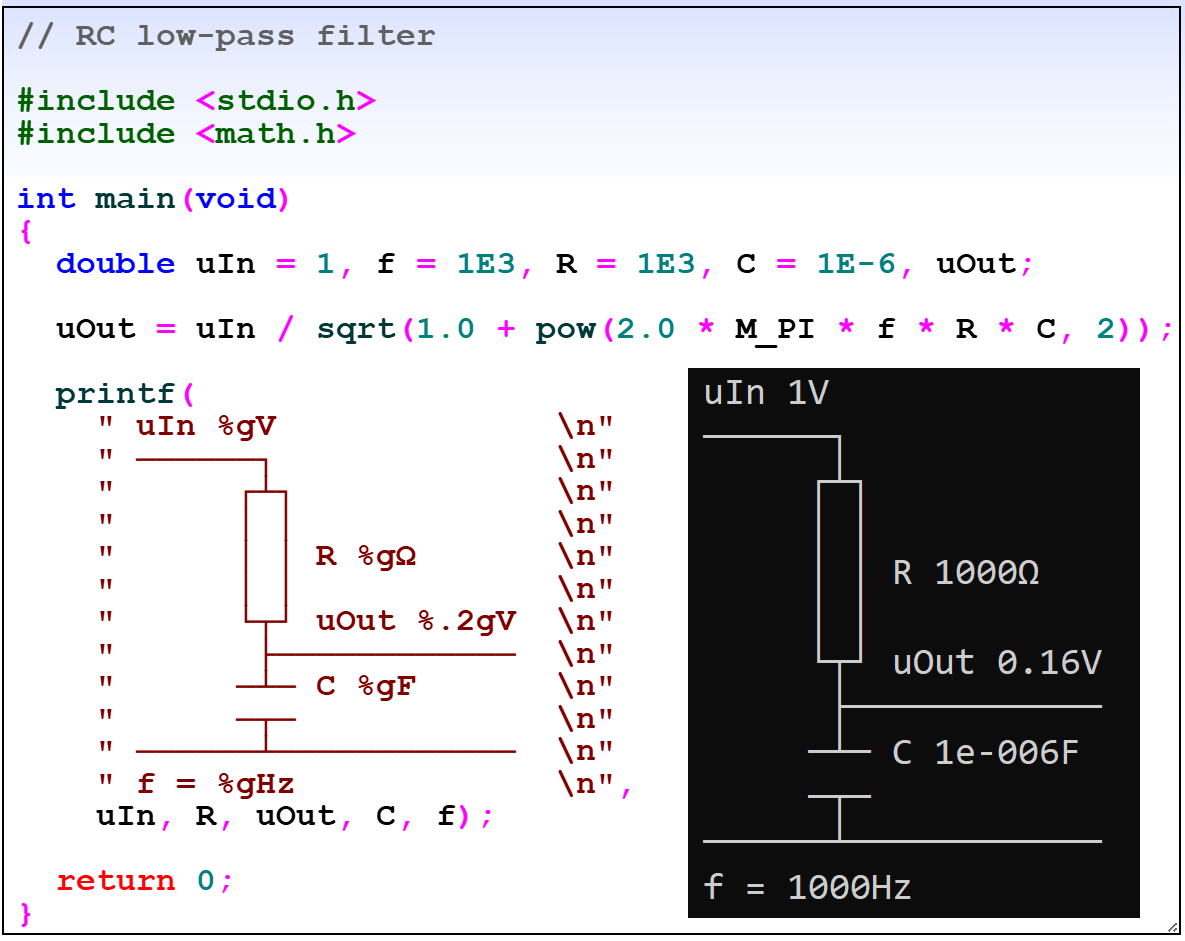Click 'M_PI' in the uOut formula

click(775, 330)
